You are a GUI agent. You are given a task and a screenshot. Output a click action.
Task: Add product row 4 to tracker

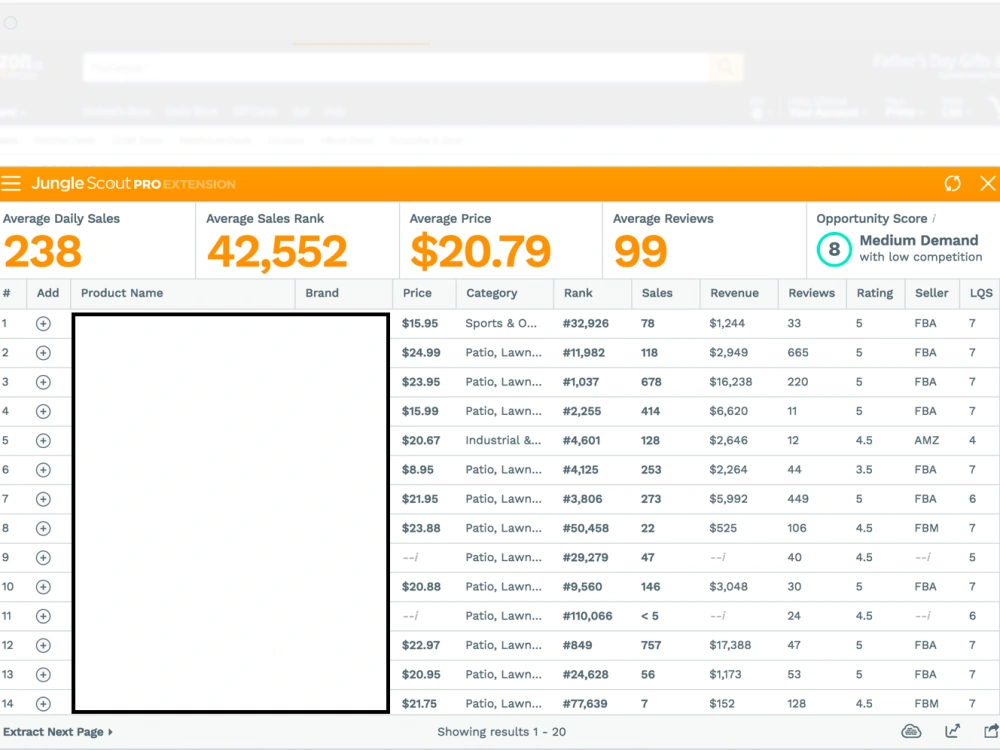point(43,411)
